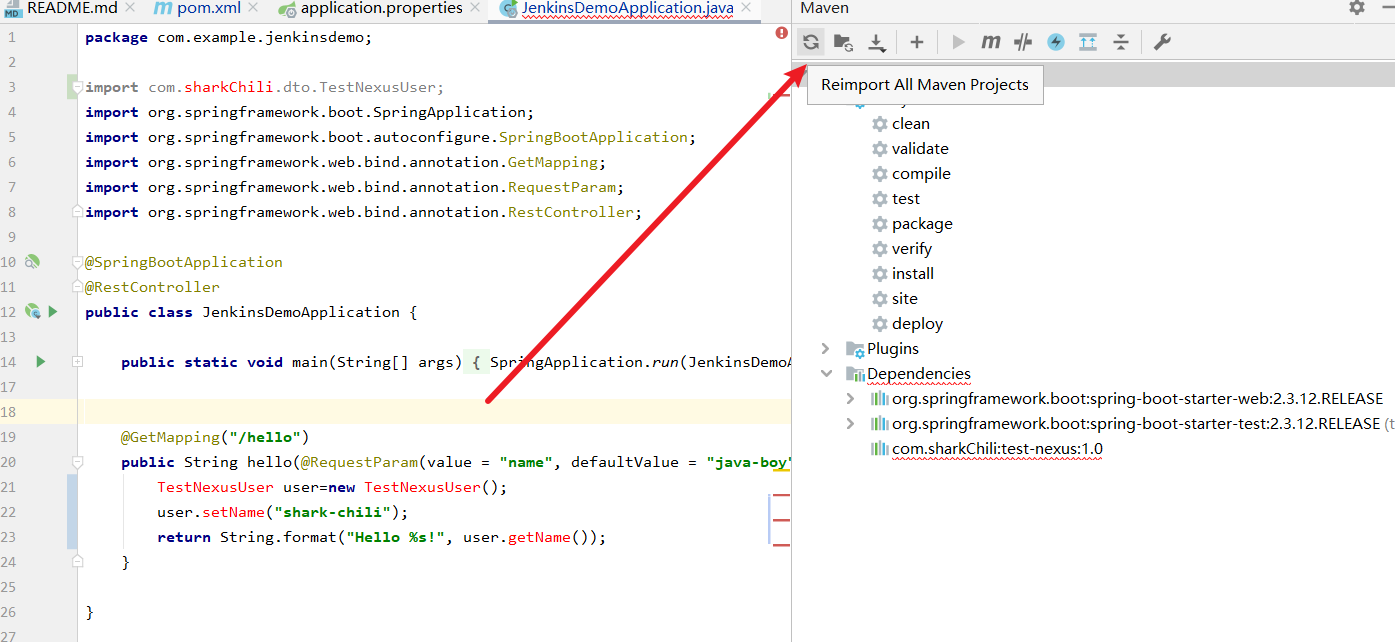
Task: Click Generate Sources and Update Folders icon
Action: (x=843, y=42)
